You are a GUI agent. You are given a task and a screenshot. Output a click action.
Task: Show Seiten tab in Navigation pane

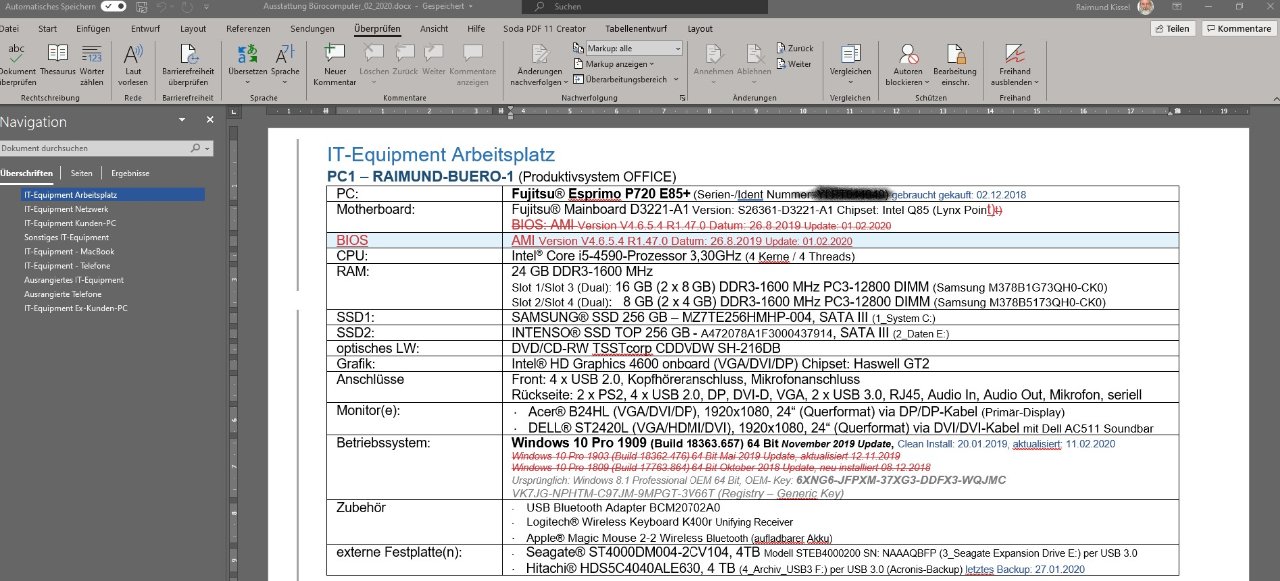[x=82, y=173]
